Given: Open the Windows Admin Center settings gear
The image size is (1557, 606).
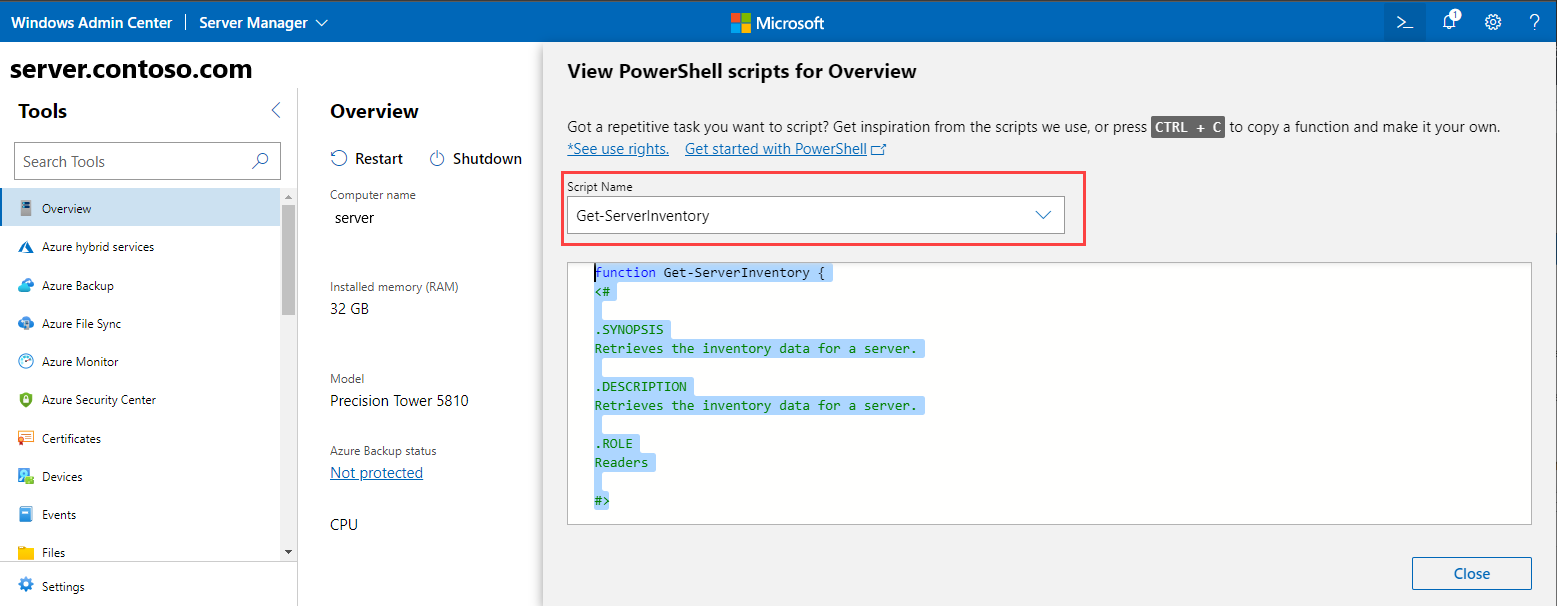Looking at the screenshot, I should 1492,21.
